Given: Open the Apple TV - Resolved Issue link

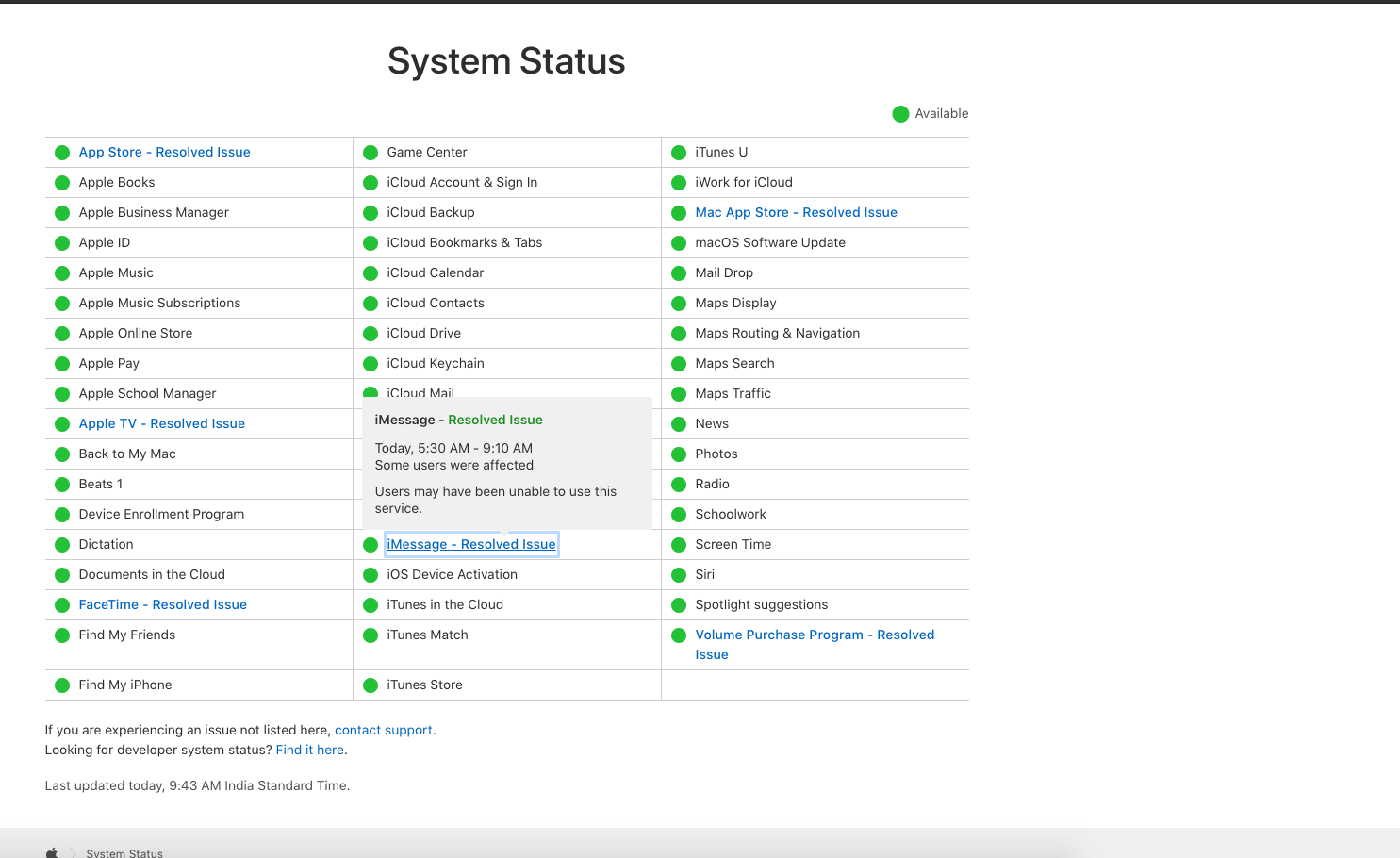Looking at the screenshot, I should coord(162,423).
